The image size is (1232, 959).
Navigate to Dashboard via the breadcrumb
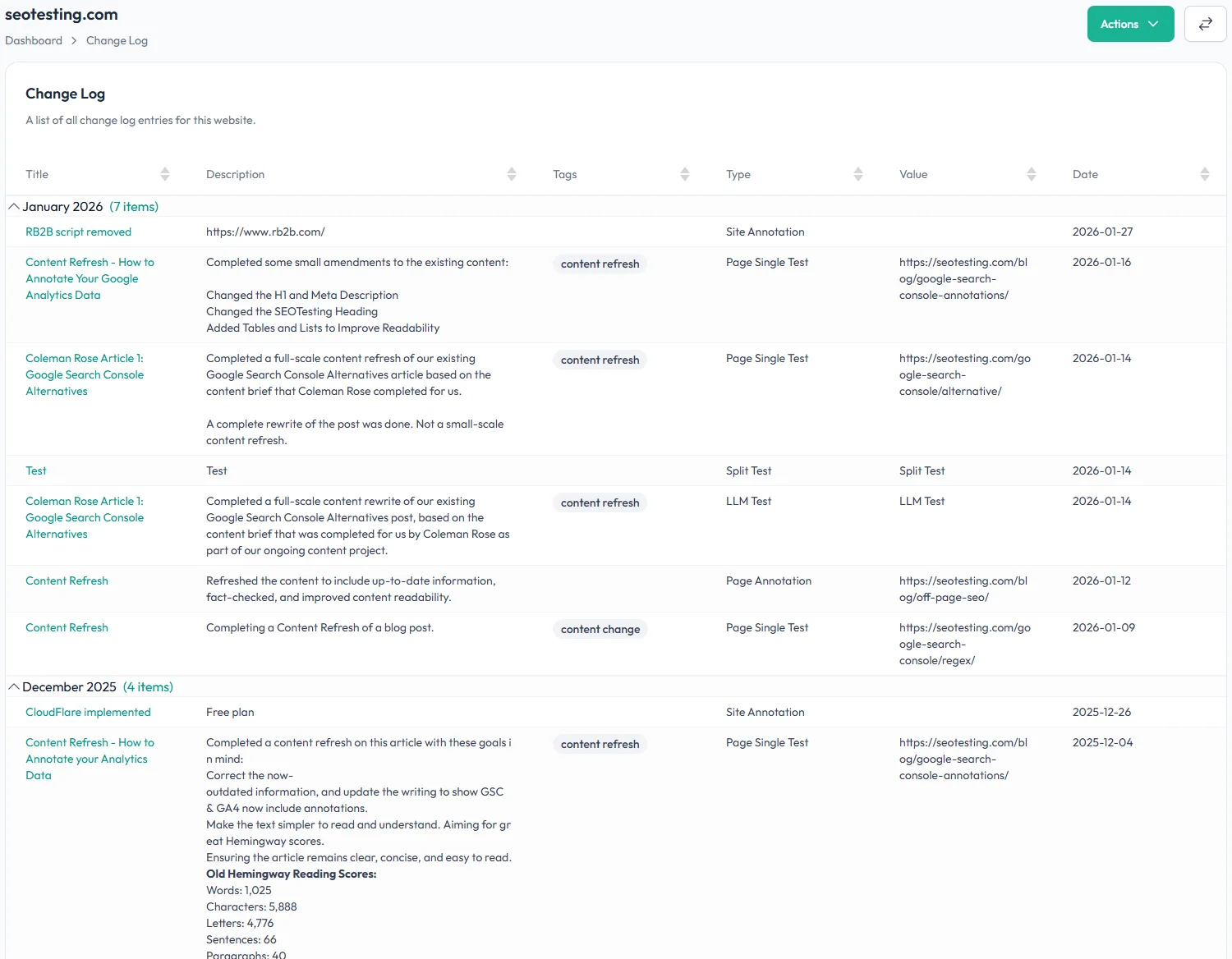pos(33,40)
